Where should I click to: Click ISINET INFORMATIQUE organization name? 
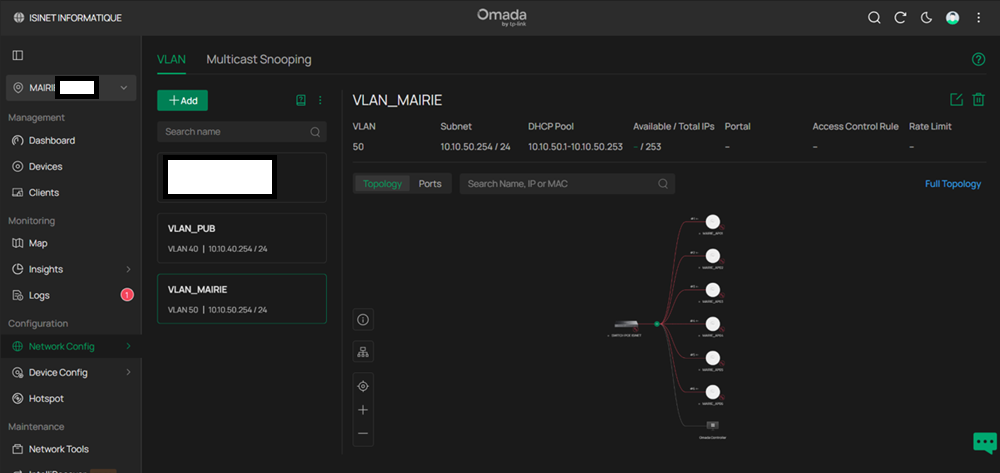(x=75, y=18)
